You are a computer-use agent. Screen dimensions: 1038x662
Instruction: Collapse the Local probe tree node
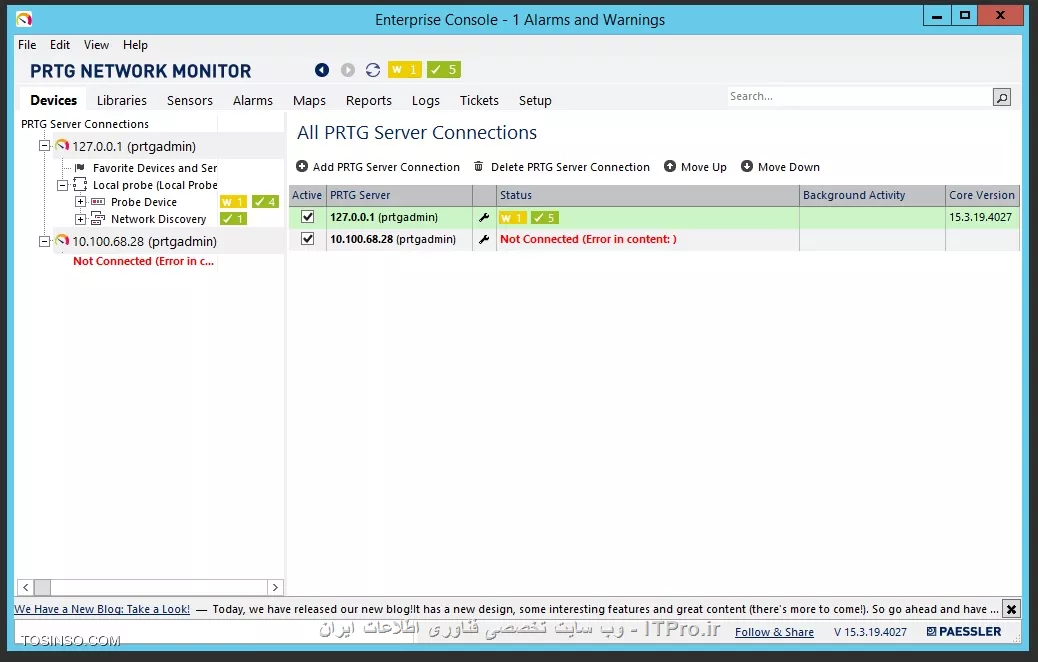pyautogui.click(x=62, y=185)
